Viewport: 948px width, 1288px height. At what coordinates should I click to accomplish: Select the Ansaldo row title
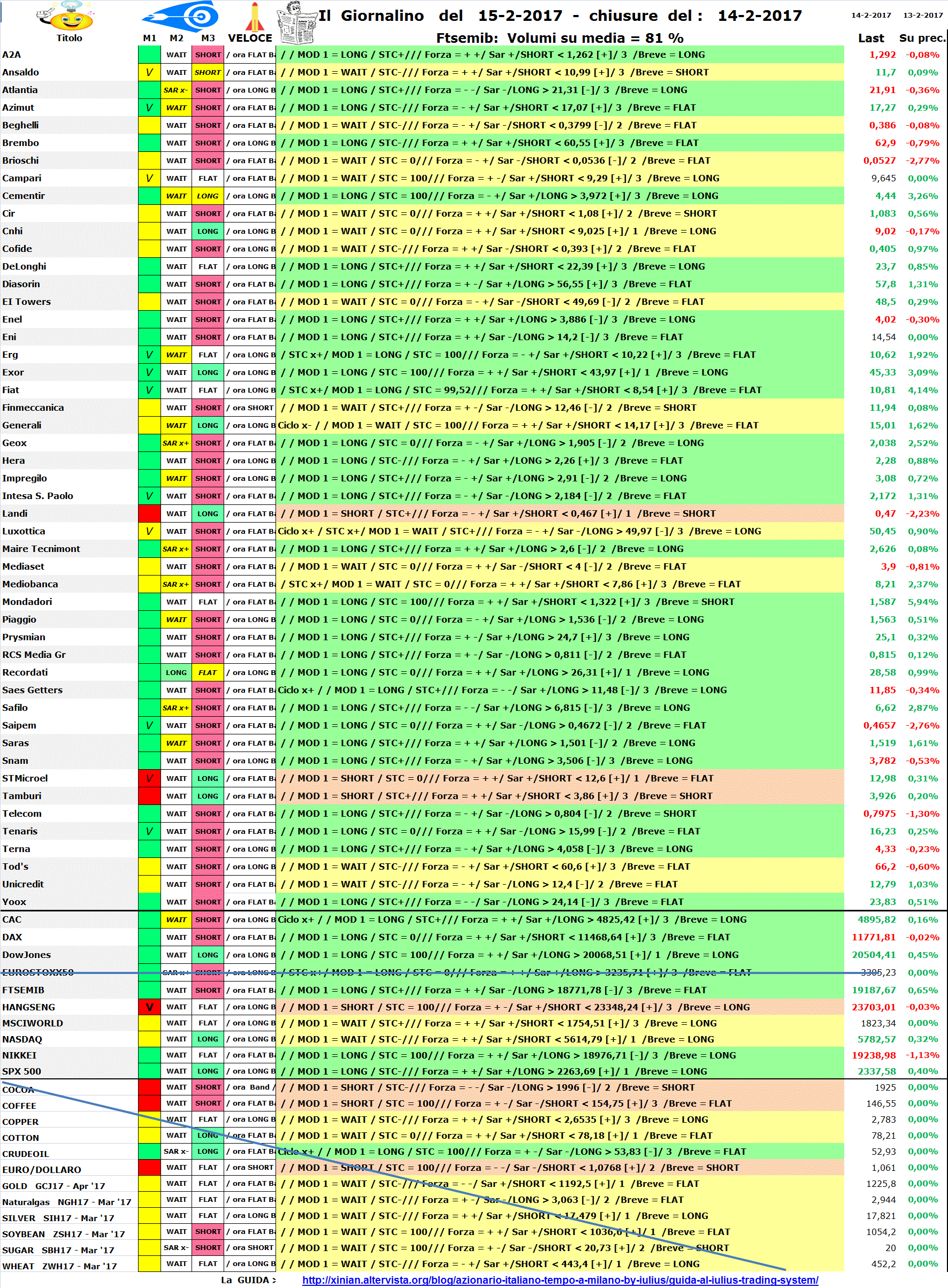coord(21,72)
